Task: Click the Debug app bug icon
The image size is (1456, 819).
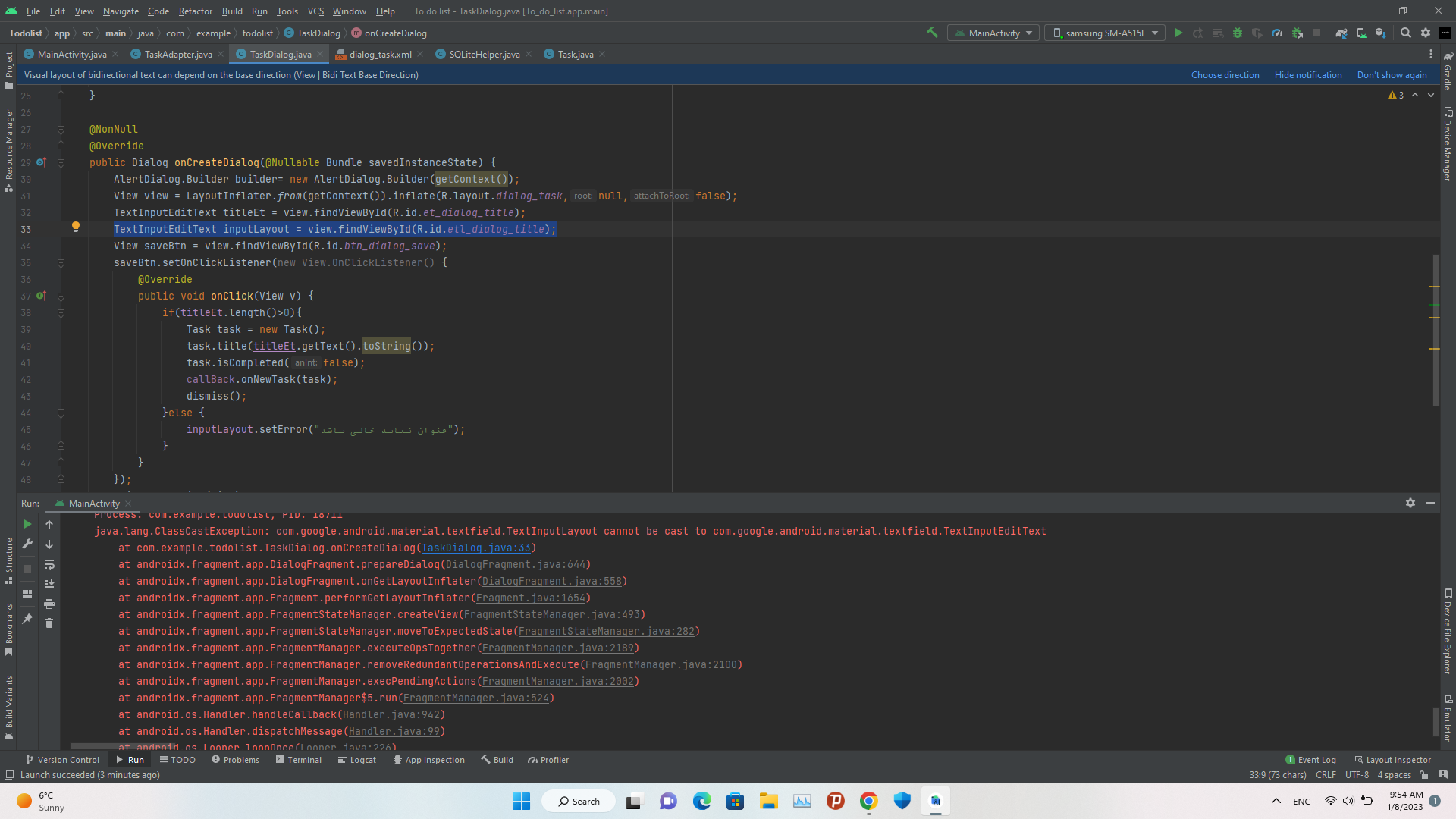Action: [1238, 33]
